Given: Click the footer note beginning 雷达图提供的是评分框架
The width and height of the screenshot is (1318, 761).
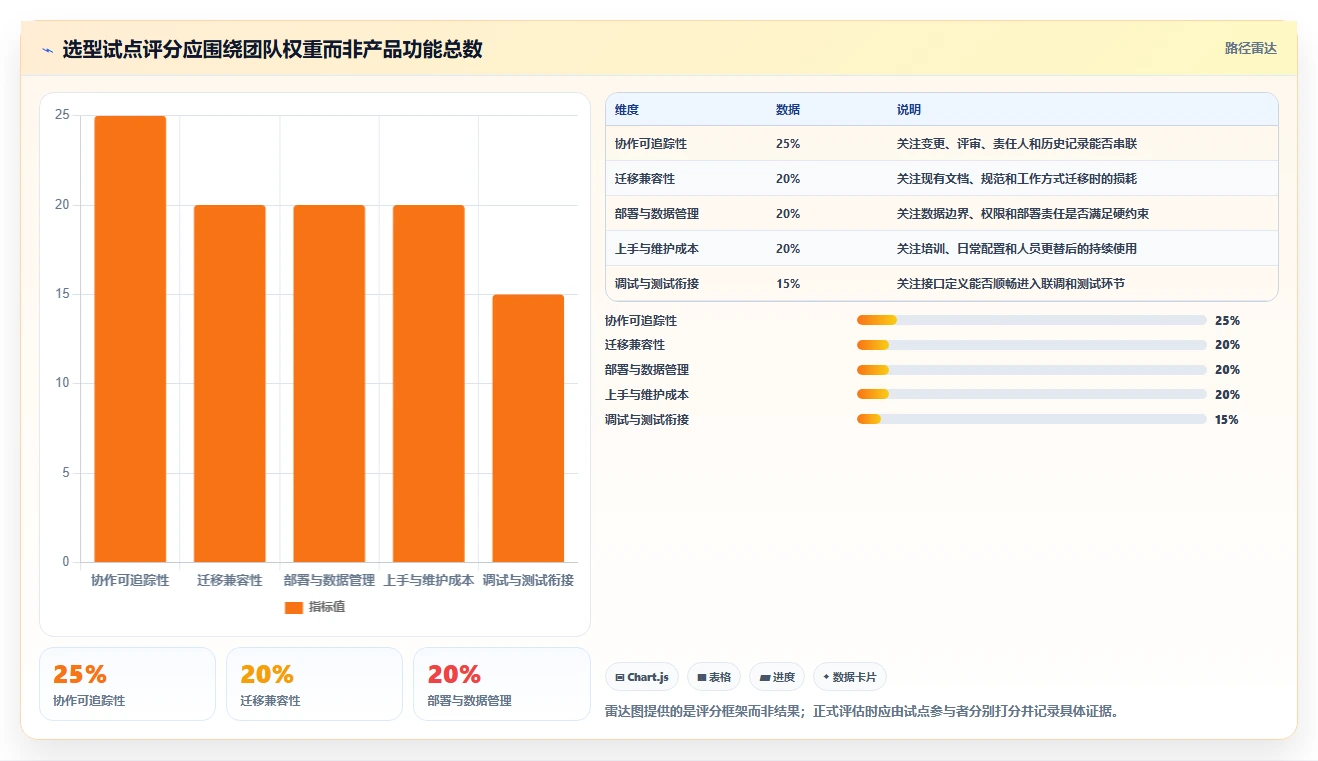Looking at the screenshot, I should click(861, 712).
